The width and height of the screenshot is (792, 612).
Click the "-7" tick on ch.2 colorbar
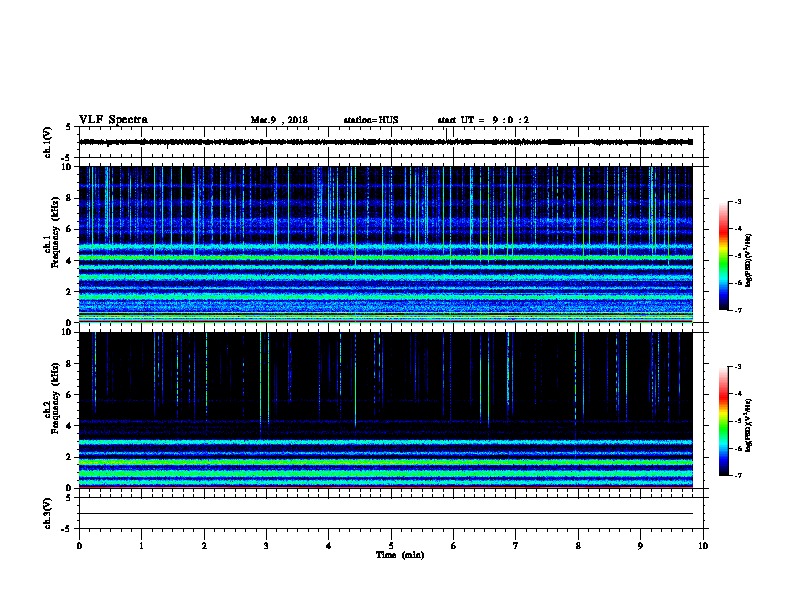tap(738, 476)
